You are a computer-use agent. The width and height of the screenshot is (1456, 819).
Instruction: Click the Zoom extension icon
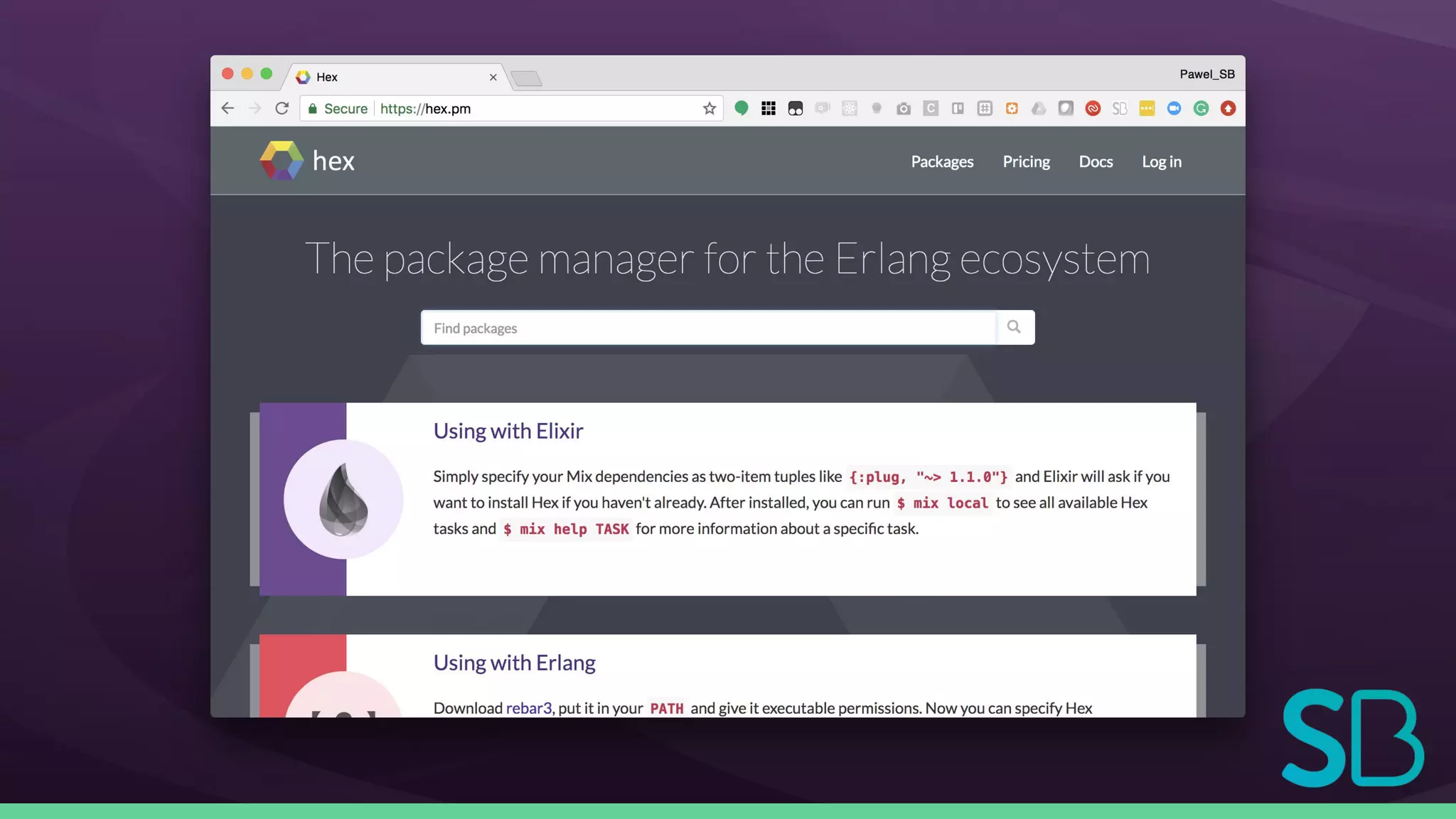pos(1174,109)
